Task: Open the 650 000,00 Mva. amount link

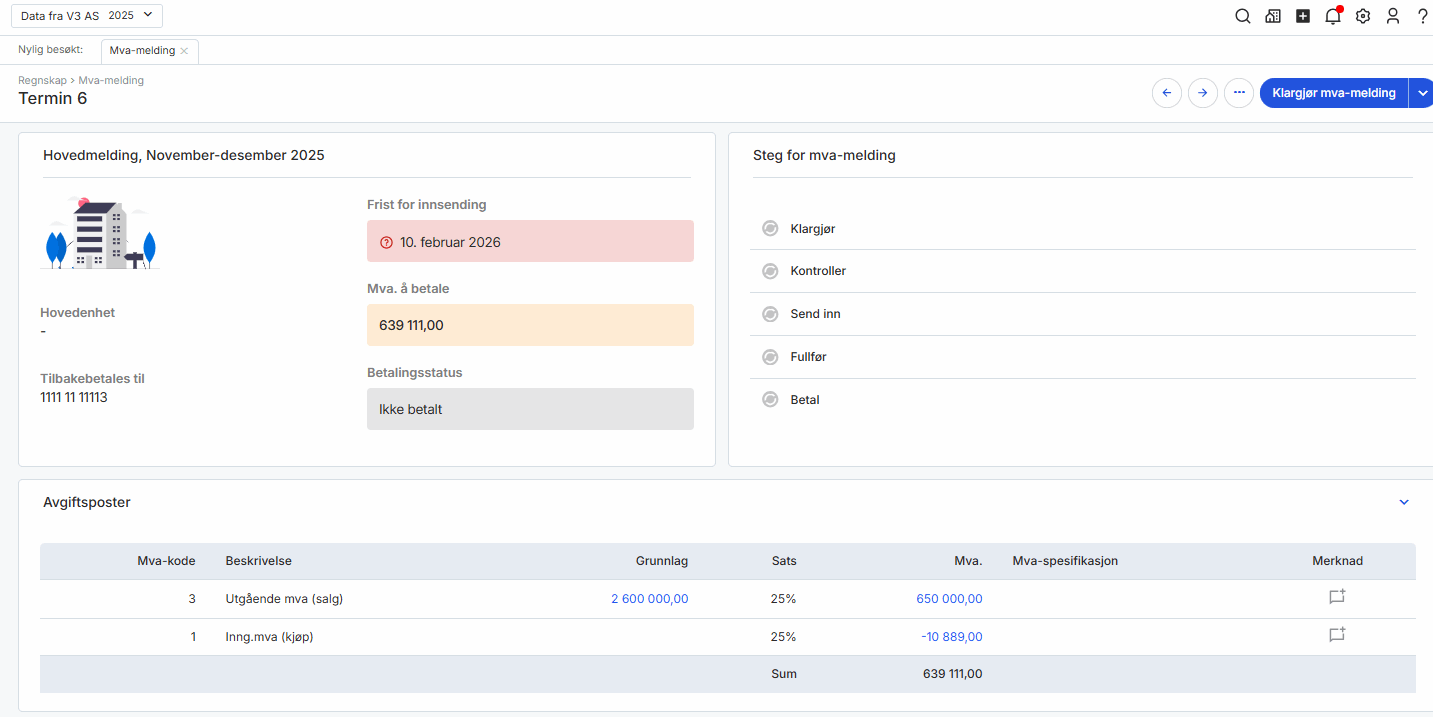Action: 948,599
